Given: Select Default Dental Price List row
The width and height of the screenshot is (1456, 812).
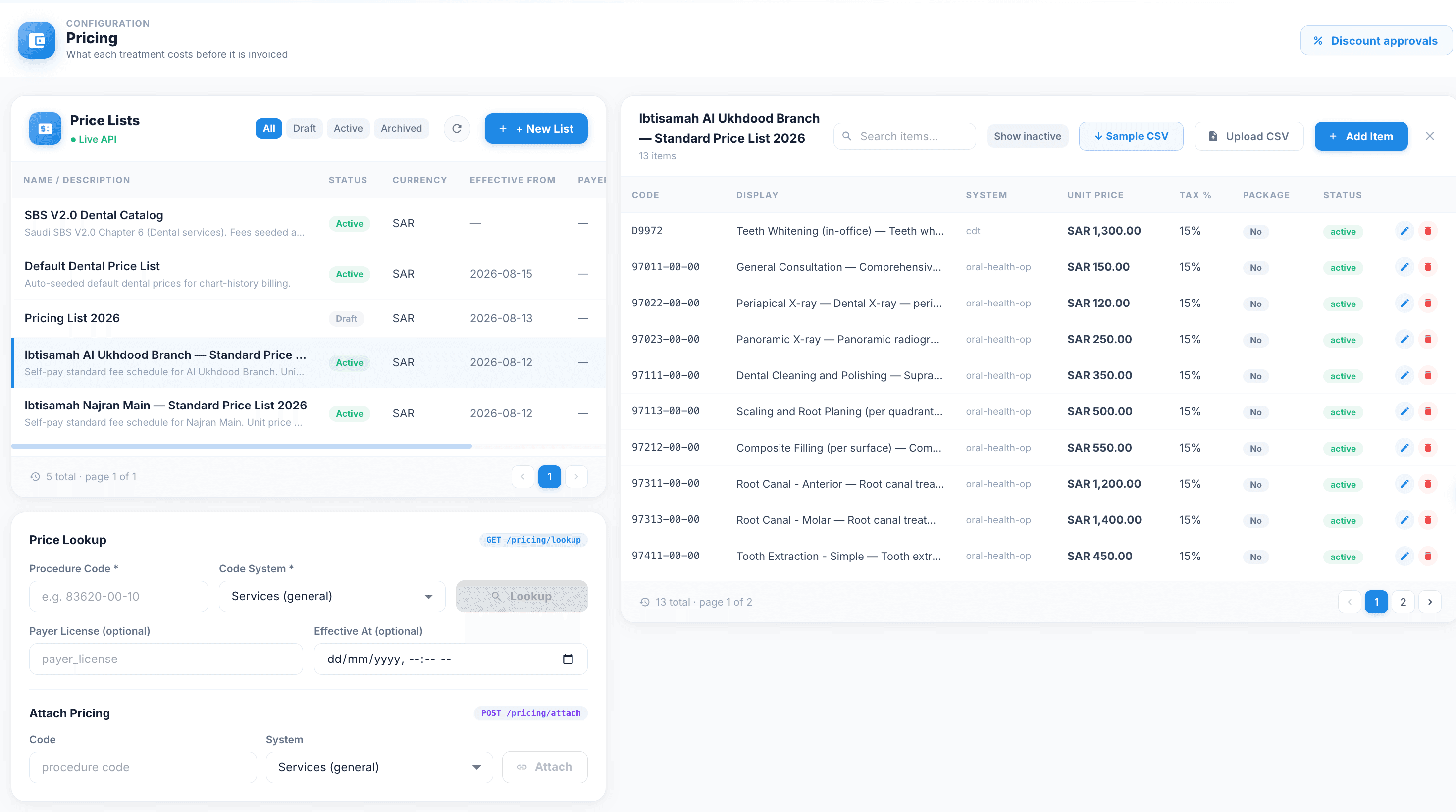Looking at the screenshot, I should tap(308, 274).
